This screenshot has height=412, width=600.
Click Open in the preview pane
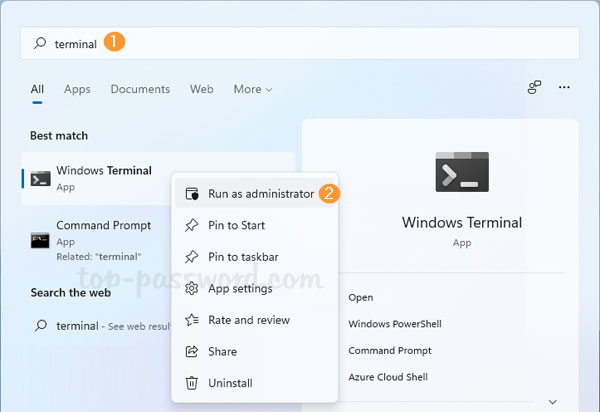360,297
